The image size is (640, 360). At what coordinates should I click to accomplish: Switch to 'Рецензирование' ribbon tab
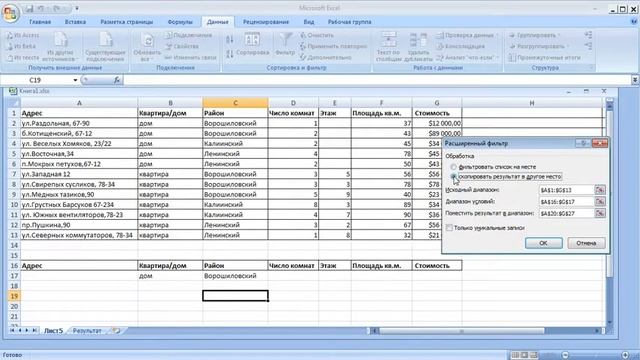point(266,22)
